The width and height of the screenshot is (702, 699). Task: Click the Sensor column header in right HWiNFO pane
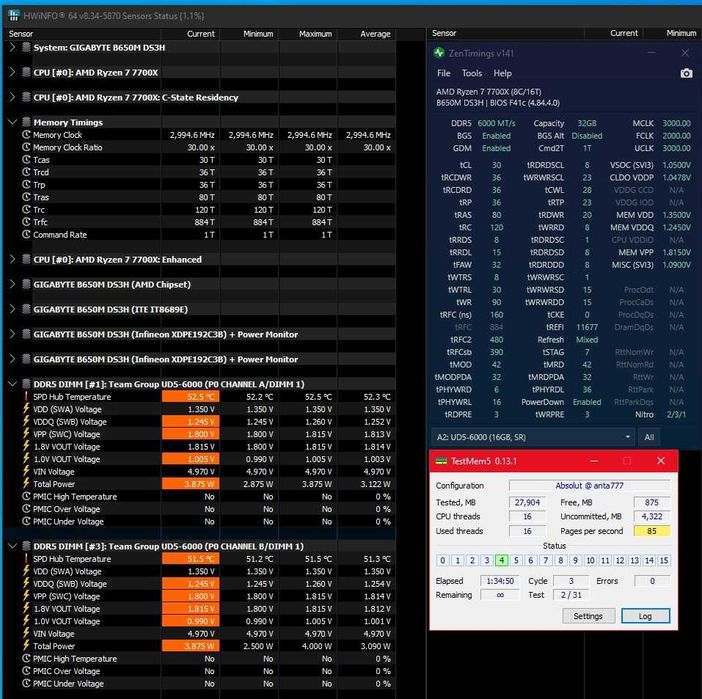click(x=505, y=34)
